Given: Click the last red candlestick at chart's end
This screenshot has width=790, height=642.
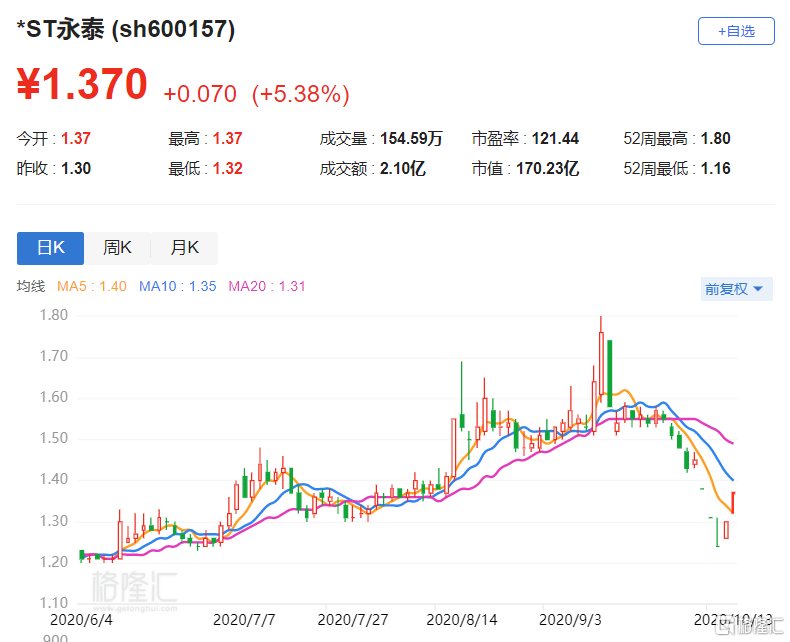Looking at the screenshot, I should pyautogui.click(x=733, y=502).
